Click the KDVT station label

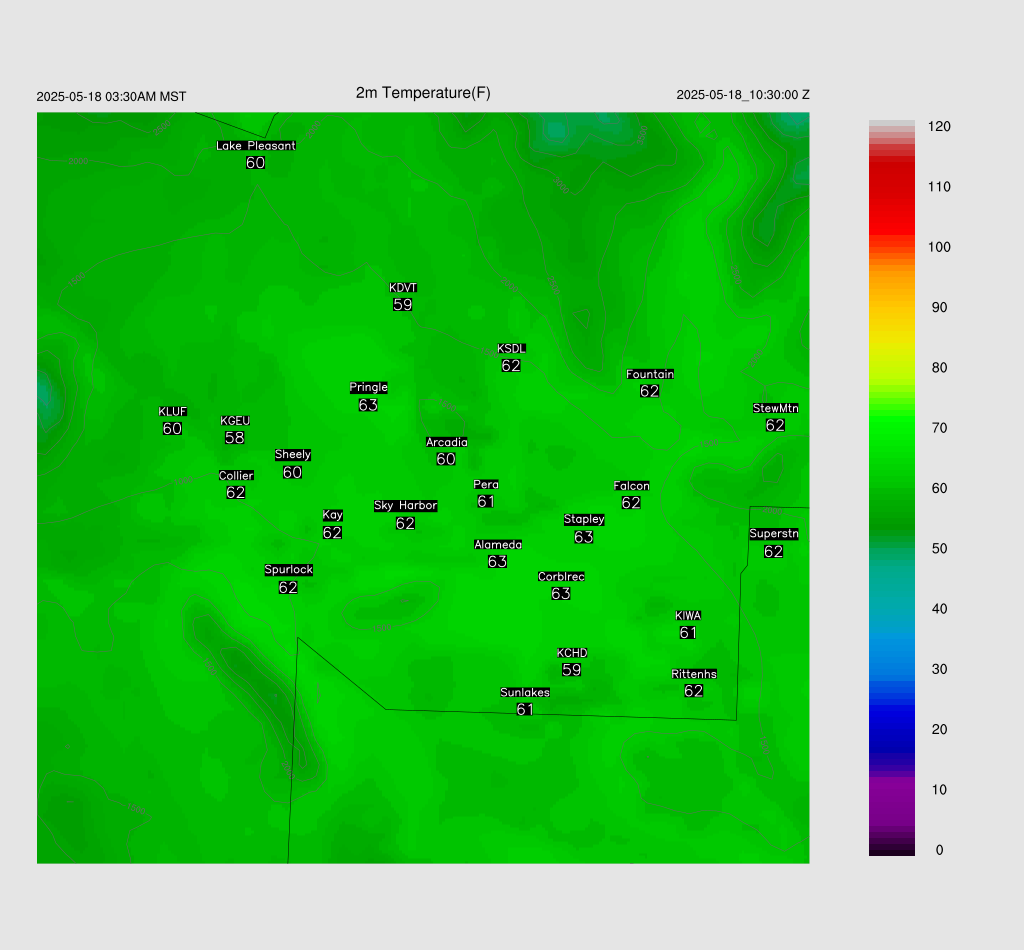pyautogui.click(x=403, y=288)
